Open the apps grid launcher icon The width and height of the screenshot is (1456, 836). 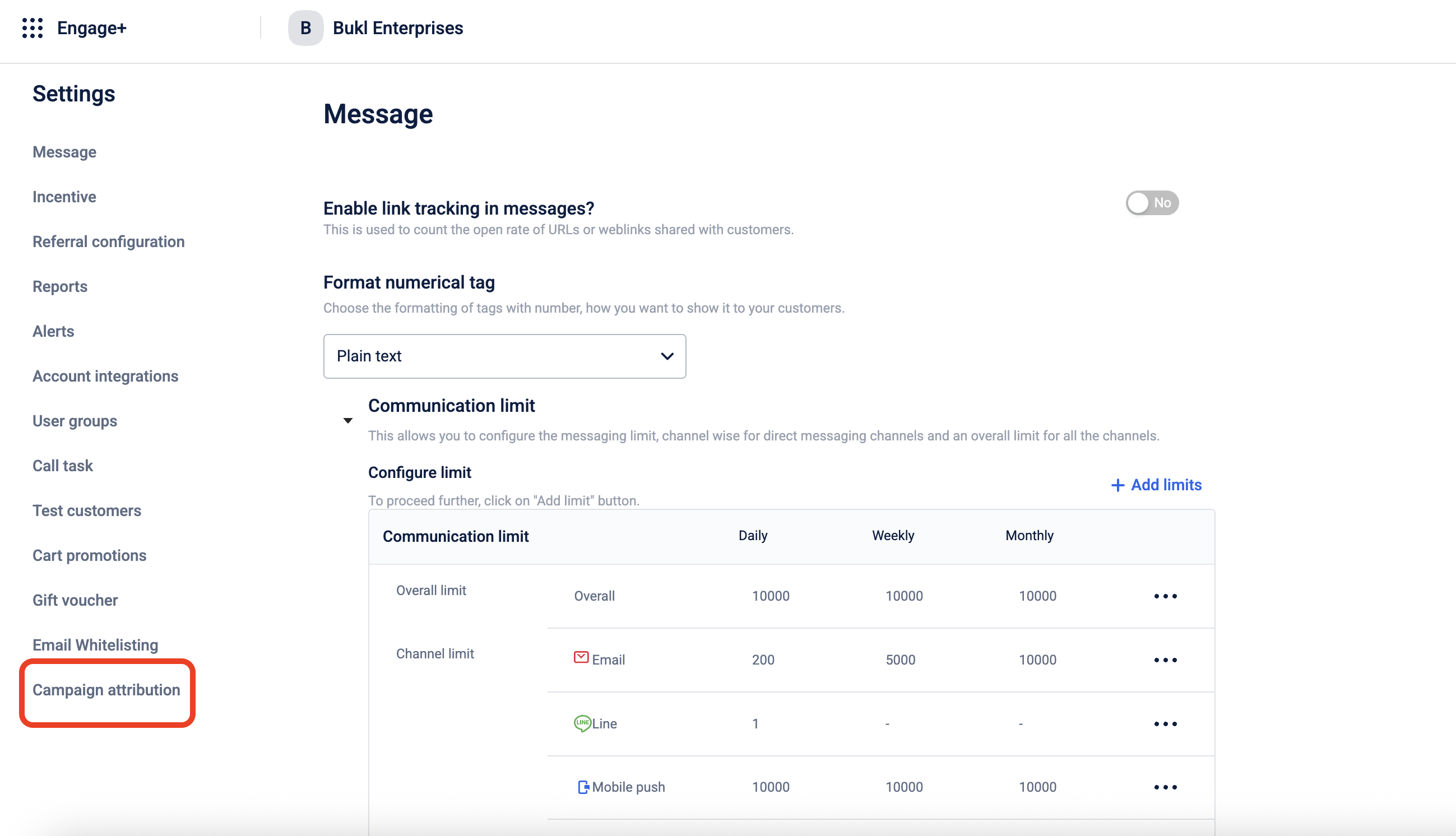tap(32, 27)
